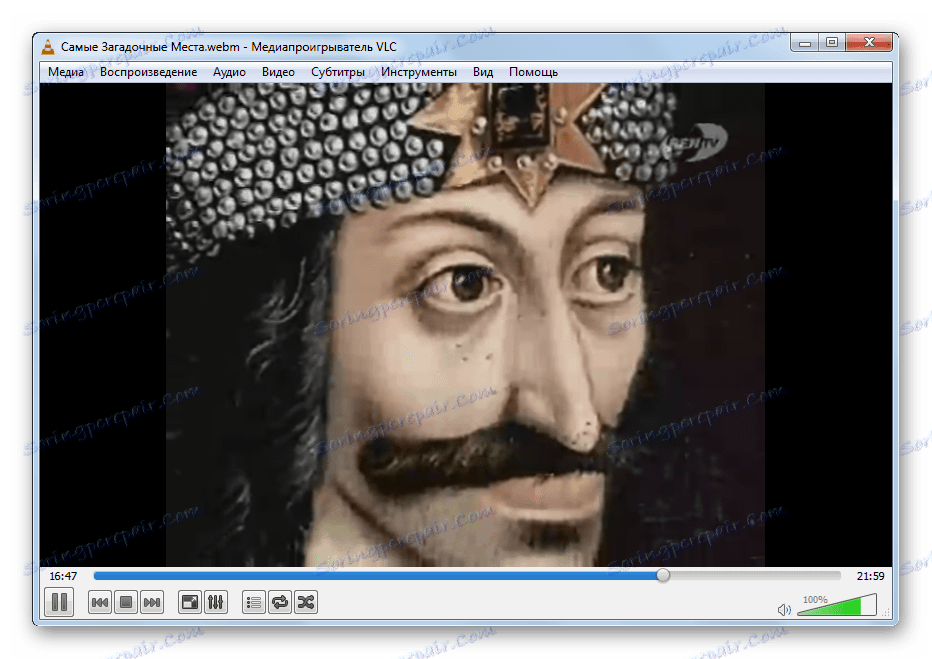Open extended settings equalizer icon
Viewport: 932px width, 659px height.
click(x=216, y=603)
